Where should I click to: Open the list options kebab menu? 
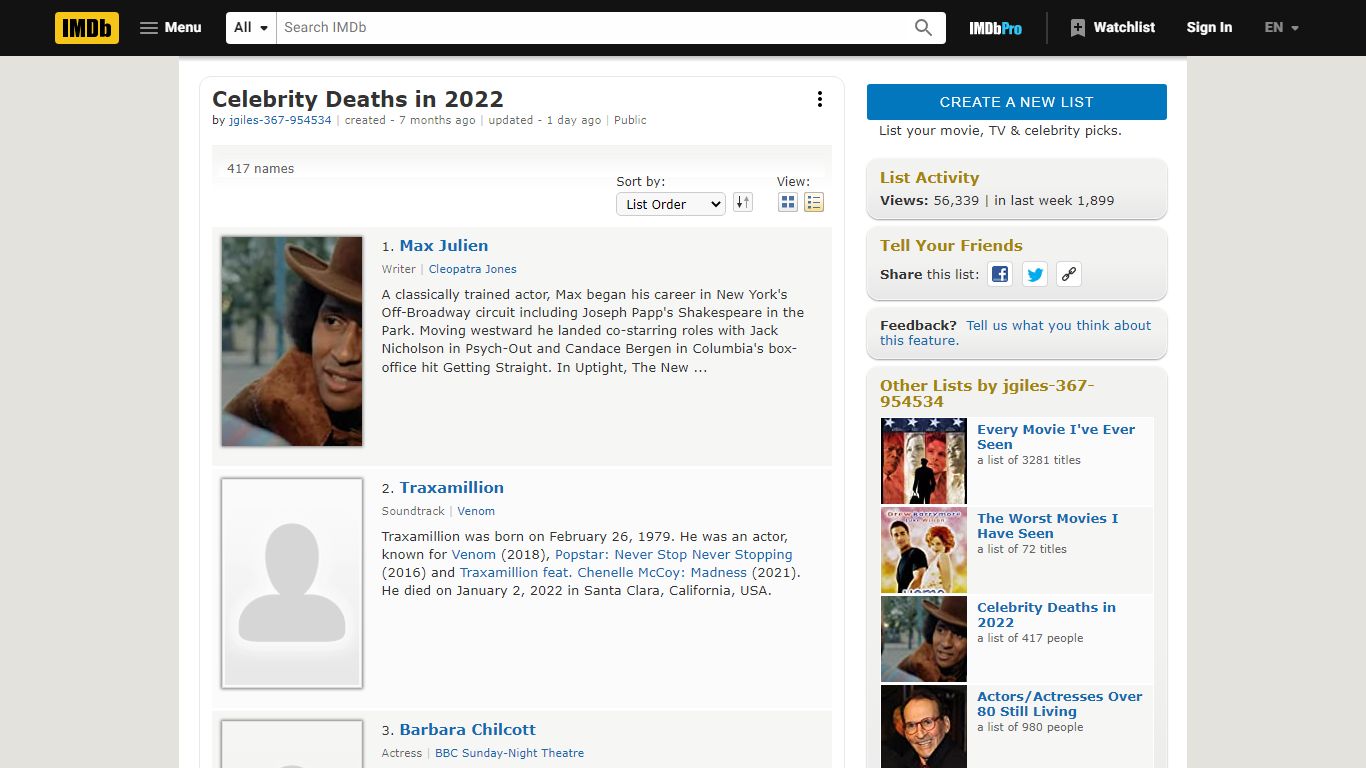click(820, 99)
